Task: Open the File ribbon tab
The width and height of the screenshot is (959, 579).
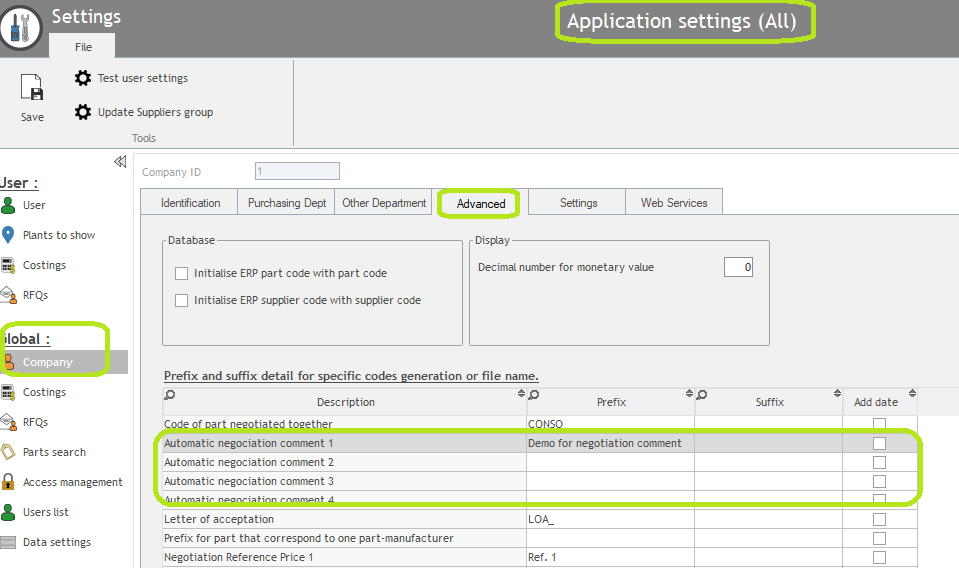Action: click(x=83, y=47)
